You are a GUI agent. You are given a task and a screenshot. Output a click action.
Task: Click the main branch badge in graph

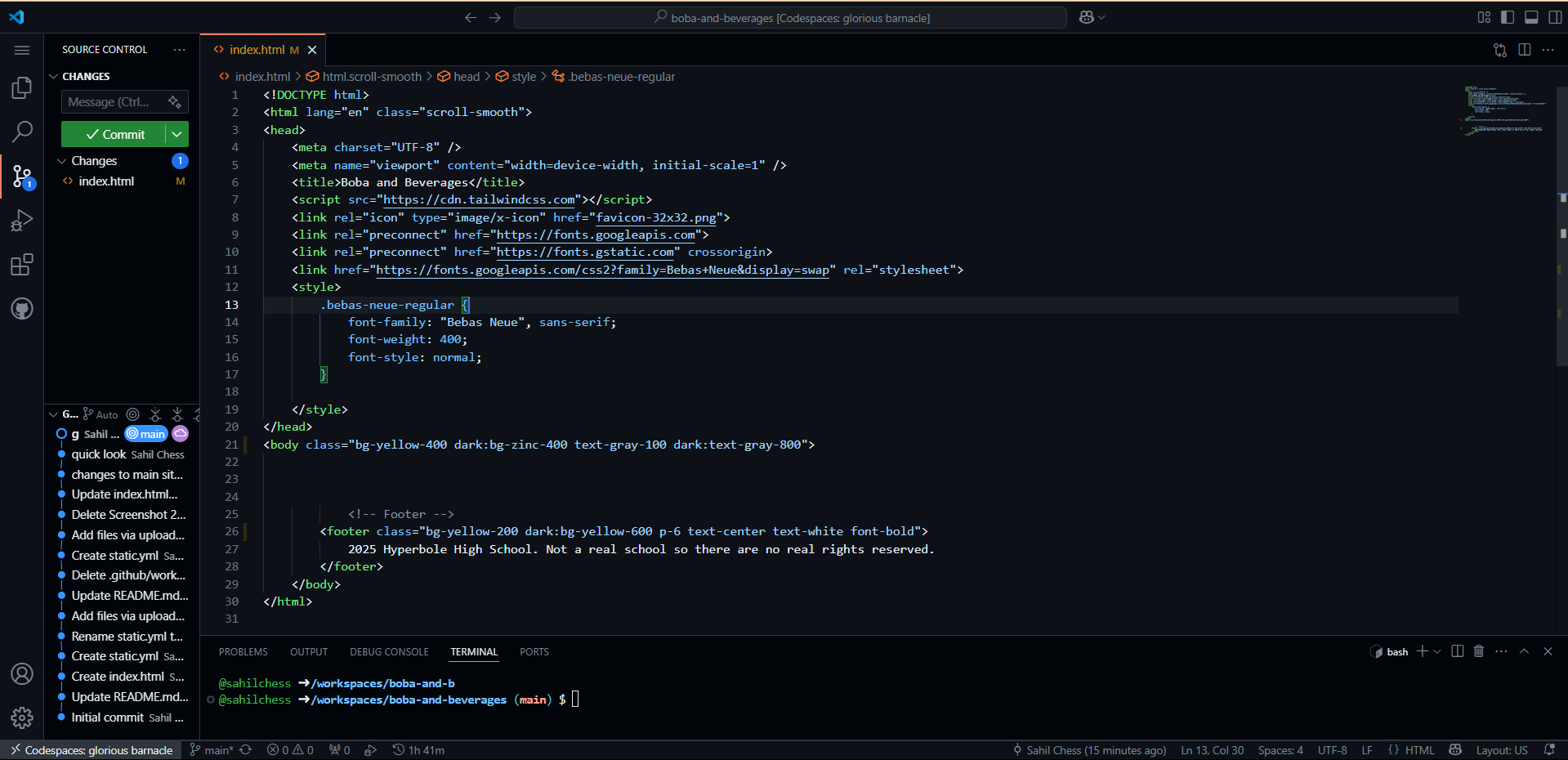pos(146,434)
